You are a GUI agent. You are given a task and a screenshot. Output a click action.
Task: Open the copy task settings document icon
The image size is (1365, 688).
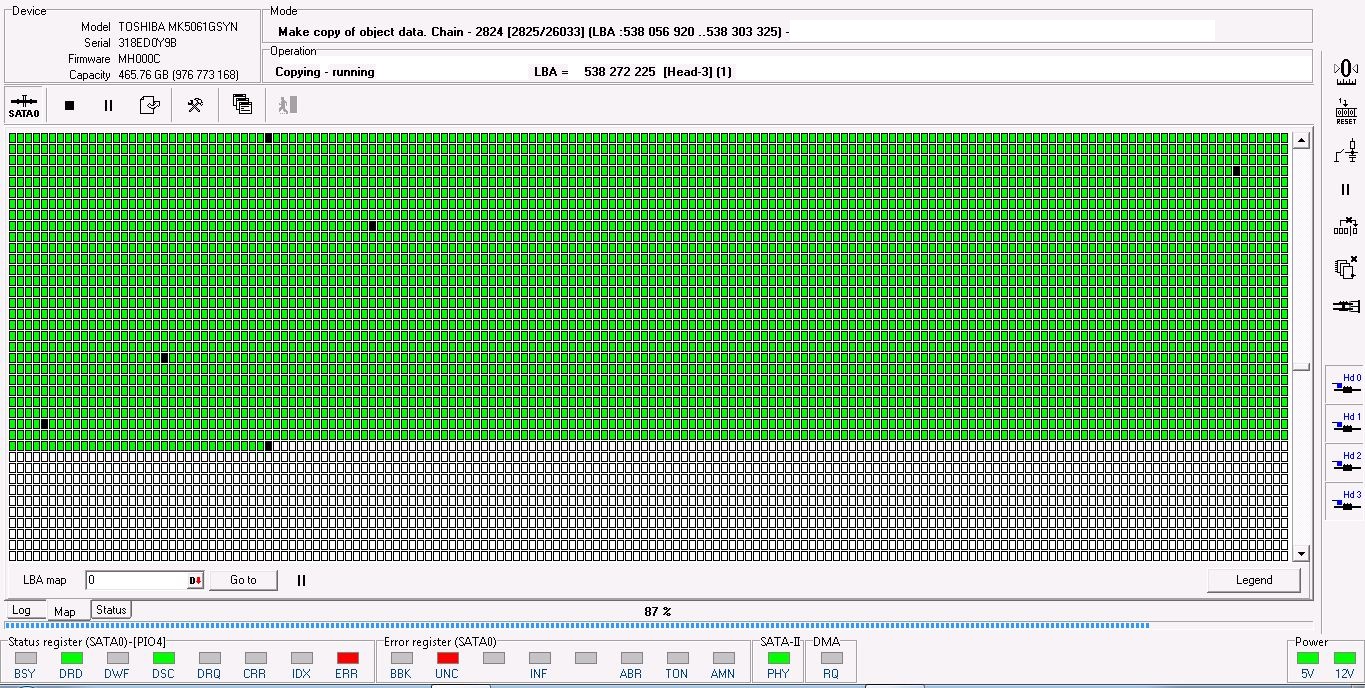click(150, 105)
